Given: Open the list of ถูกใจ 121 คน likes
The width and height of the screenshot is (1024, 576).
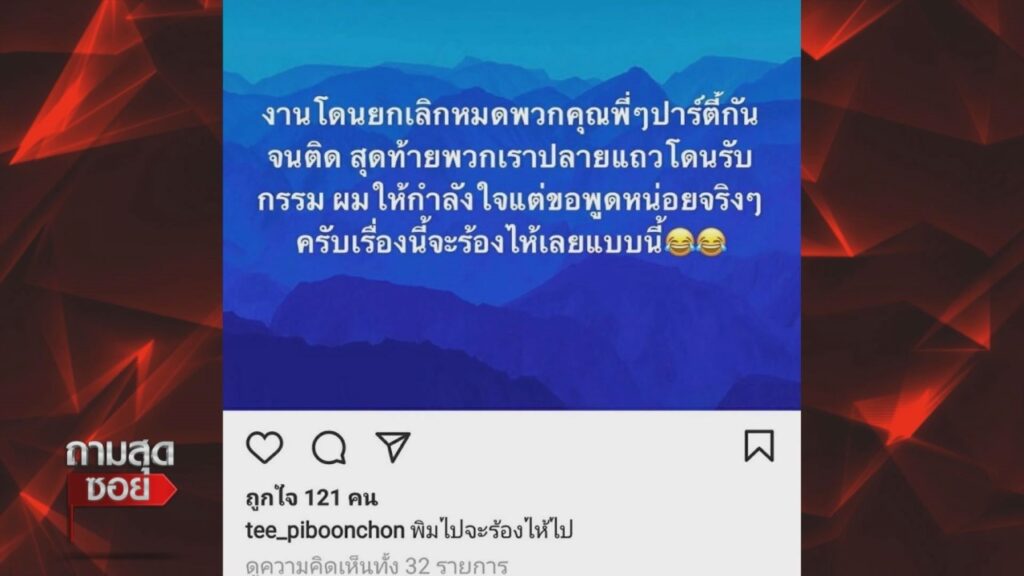Looking at the screenshot, I should (312, 498).
